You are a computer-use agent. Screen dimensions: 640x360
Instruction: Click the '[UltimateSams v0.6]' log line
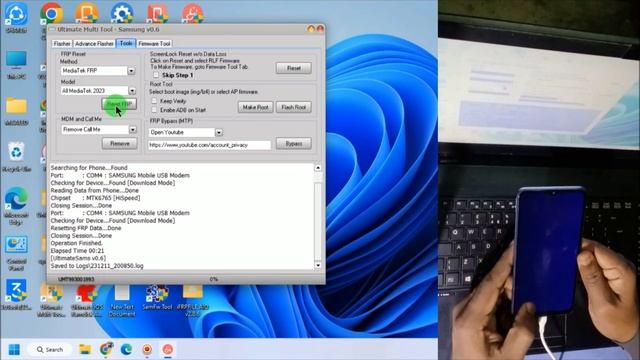click(x=78, y=258)
